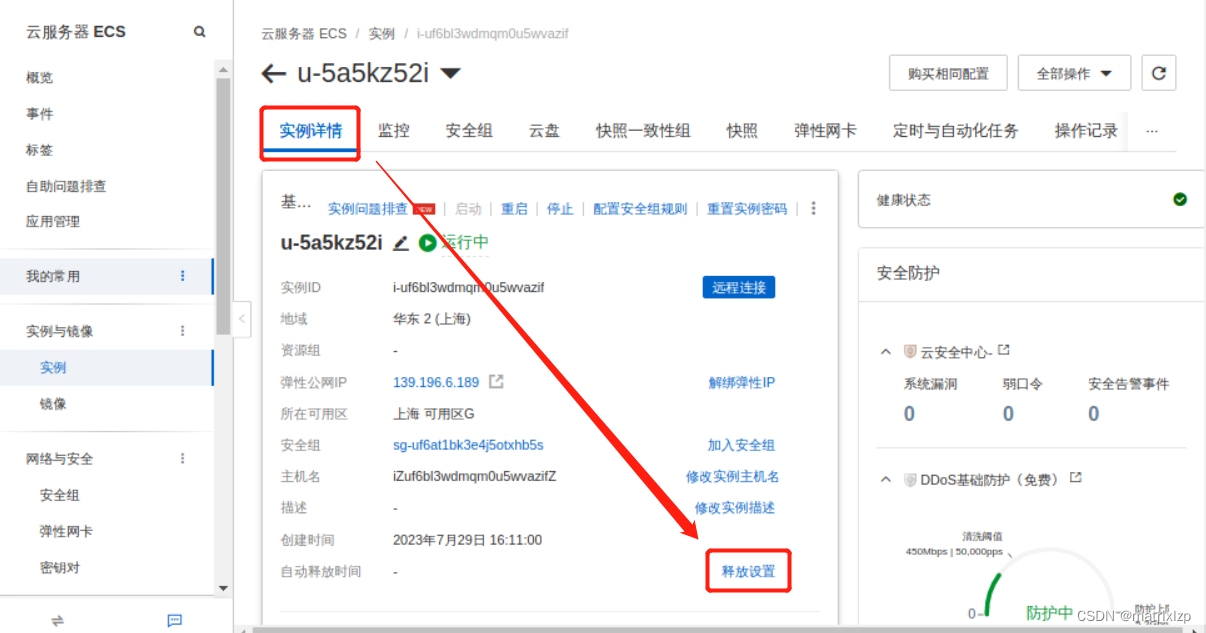Viewport: 1206px width, 633px height.
Task: Click green health status check icon
Action: pyautogui.click(x=1180, y=199)
